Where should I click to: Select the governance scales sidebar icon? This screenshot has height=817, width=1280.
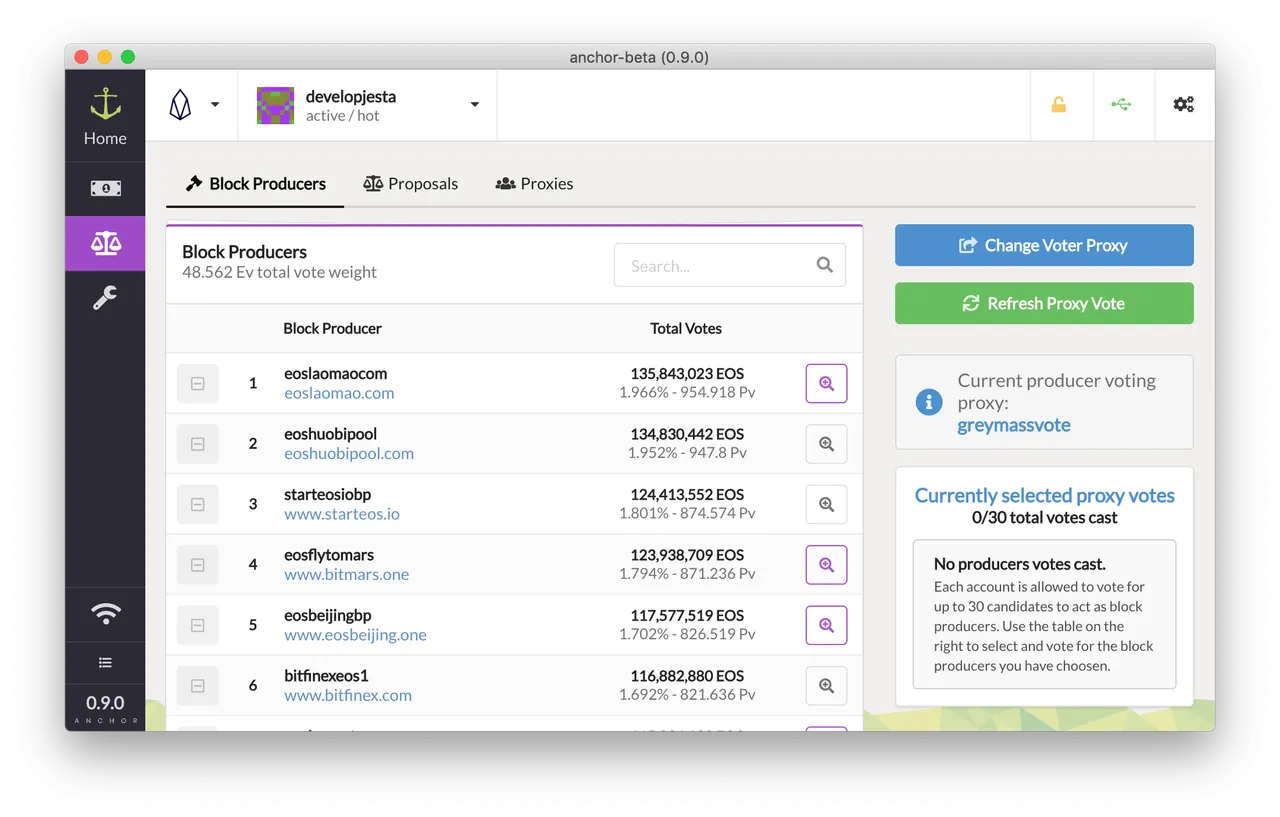tap(105, 243)
